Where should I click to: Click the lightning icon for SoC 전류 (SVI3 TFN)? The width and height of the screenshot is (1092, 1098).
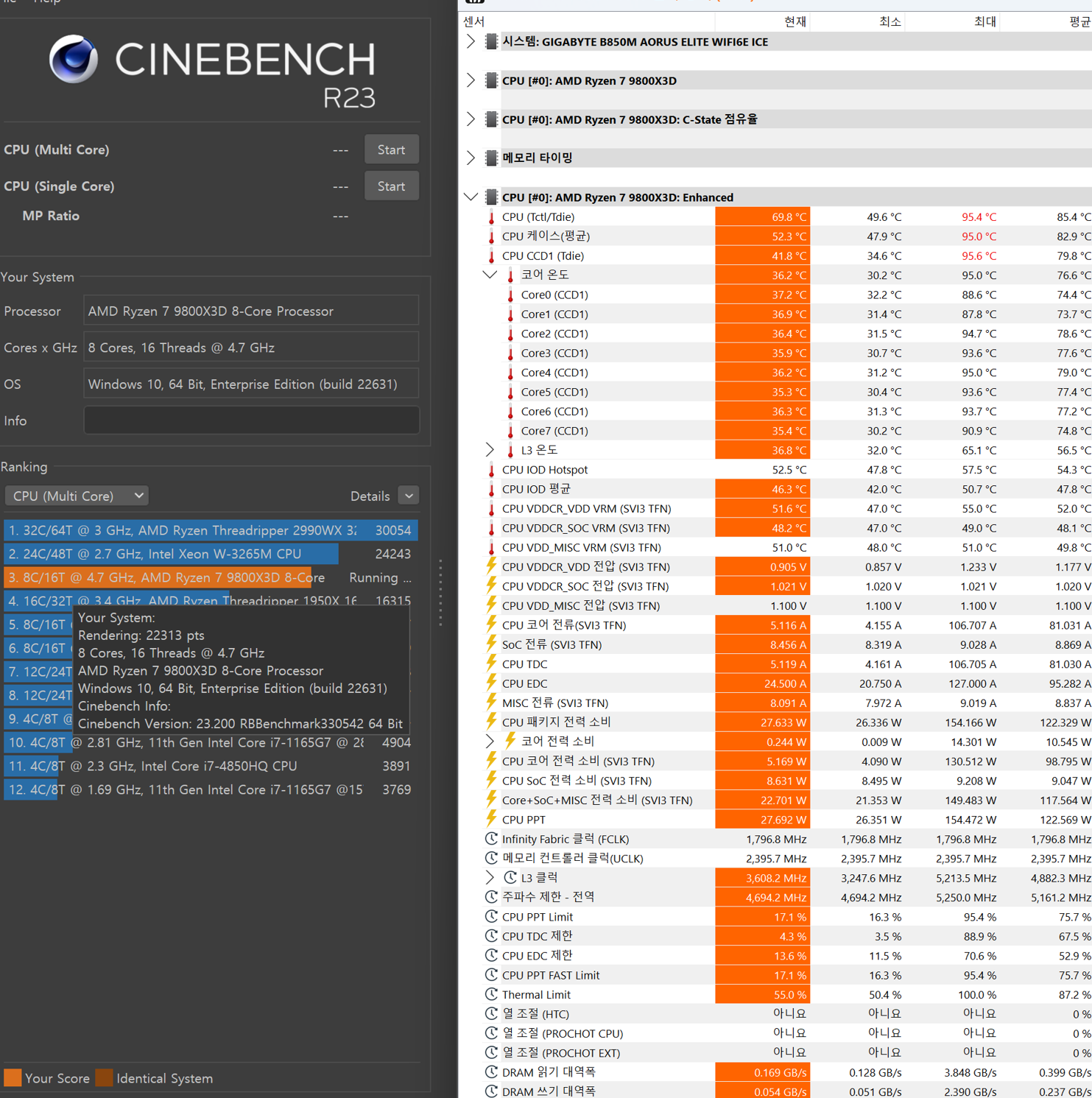click(x=491, y=644)
